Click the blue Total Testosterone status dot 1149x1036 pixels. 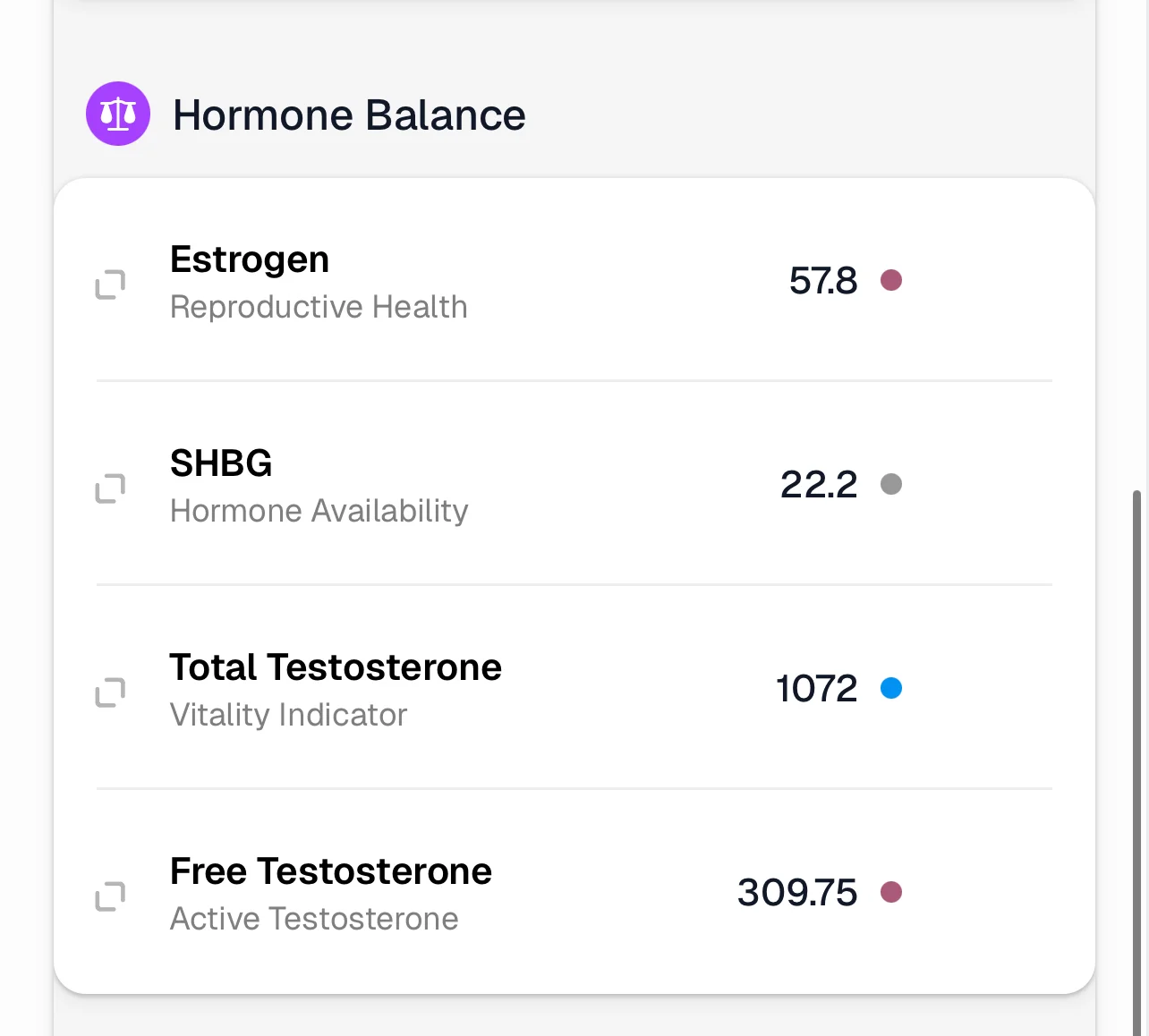point(891,689)
